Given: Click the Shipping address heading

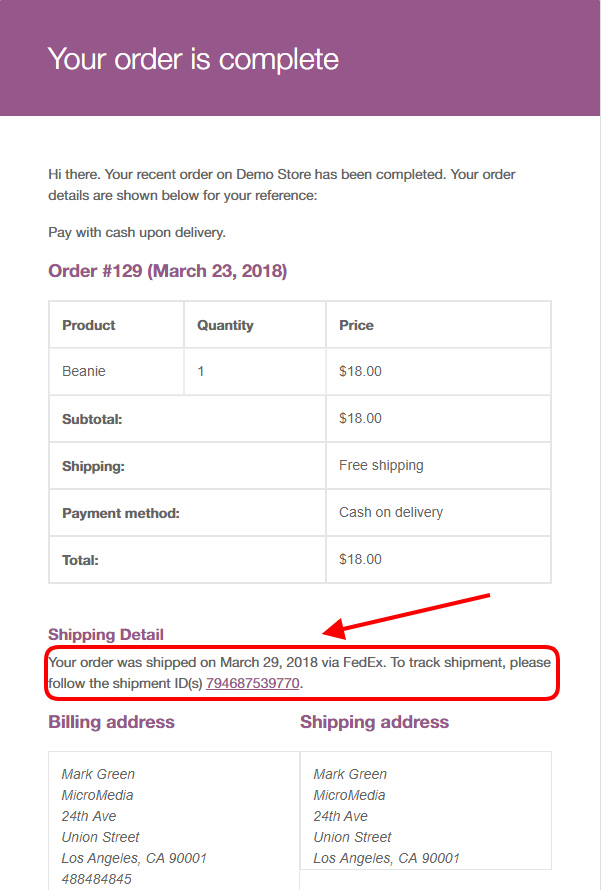Looking at the screenshot, I should (x=374, y=722).
